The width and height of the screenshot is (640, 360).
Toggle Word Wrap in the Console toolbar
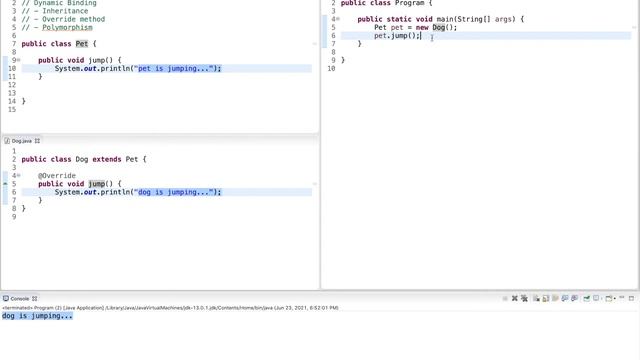point(555,298)
